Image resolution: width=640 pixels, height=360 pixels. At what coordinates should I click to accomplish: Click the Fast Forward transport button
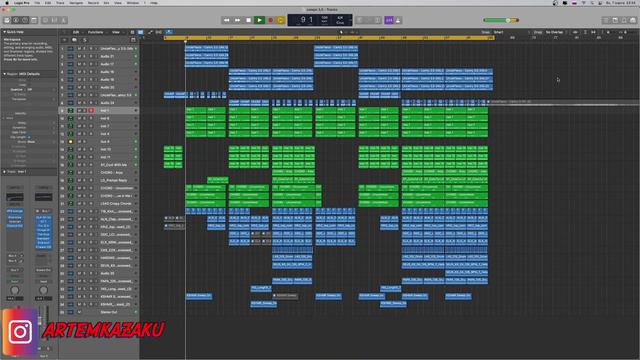click(237, 20)
